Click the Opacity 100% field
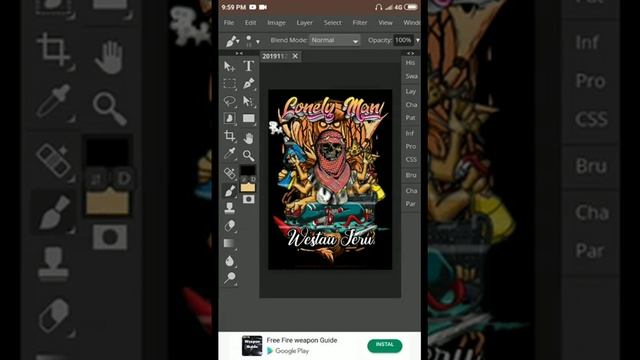Image resolution: width=640 pixels, height=360 pixels. tap(403, 40)
